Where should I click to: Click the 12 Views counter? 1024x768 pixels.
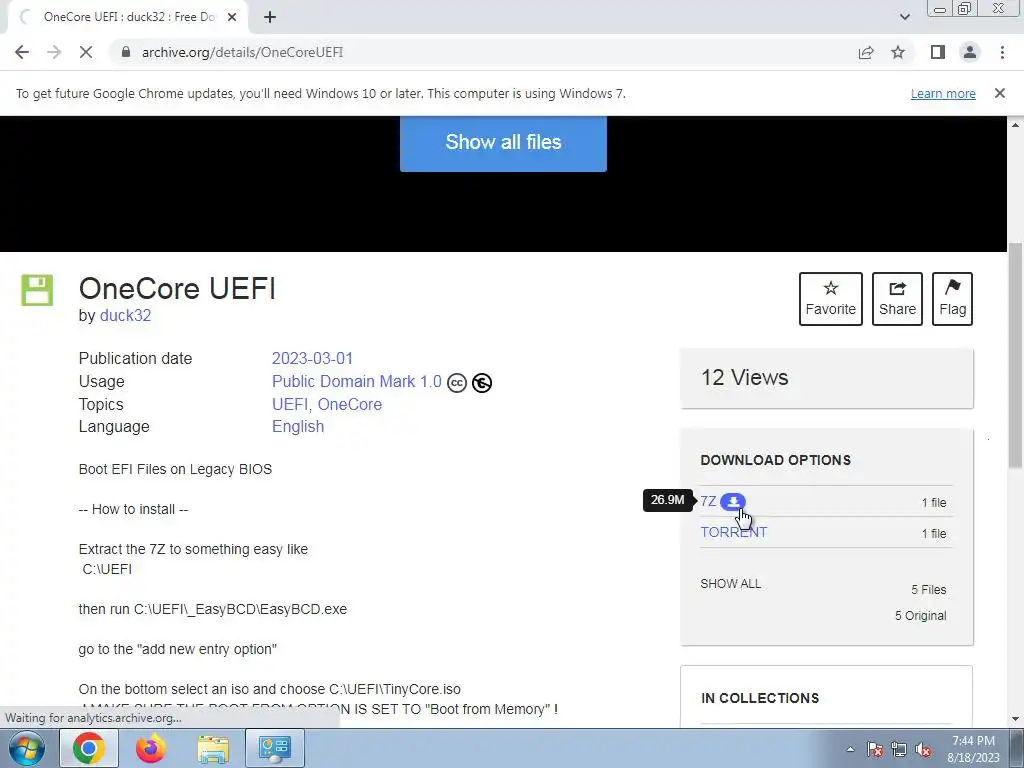click(744, 377)
